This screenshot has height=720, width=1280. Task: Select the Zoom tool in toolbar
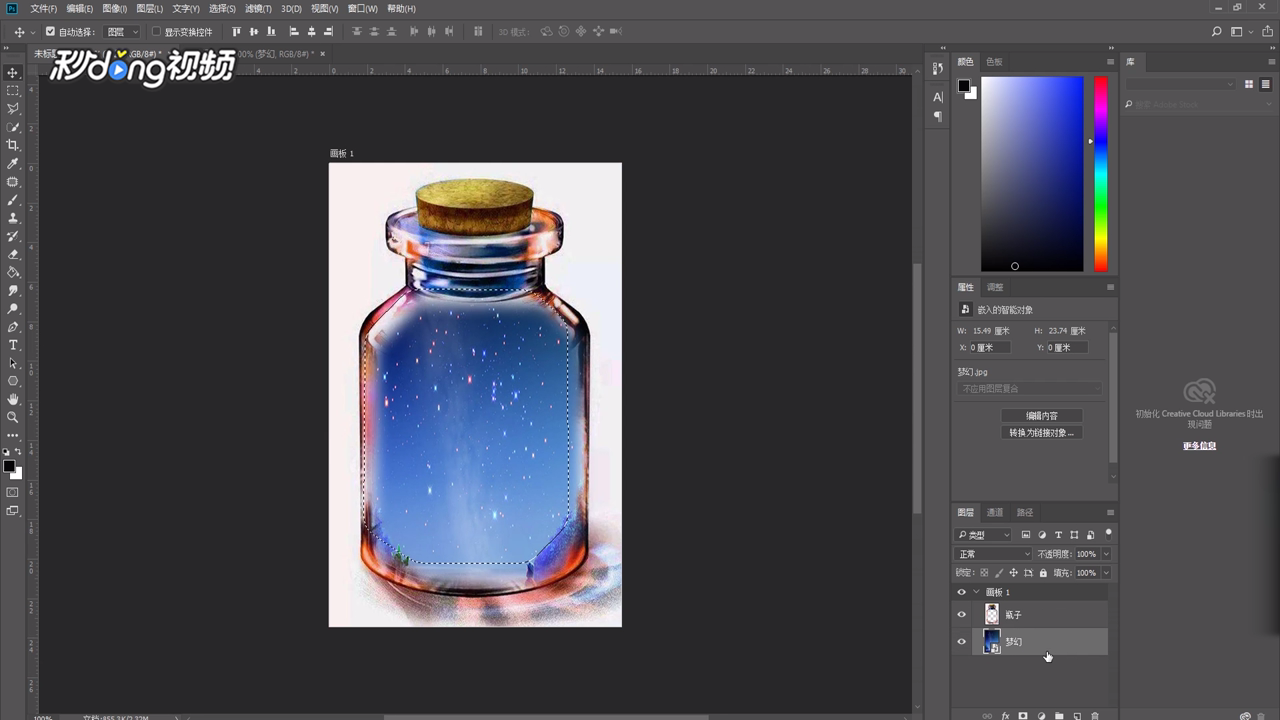click(x=13, y=417)
